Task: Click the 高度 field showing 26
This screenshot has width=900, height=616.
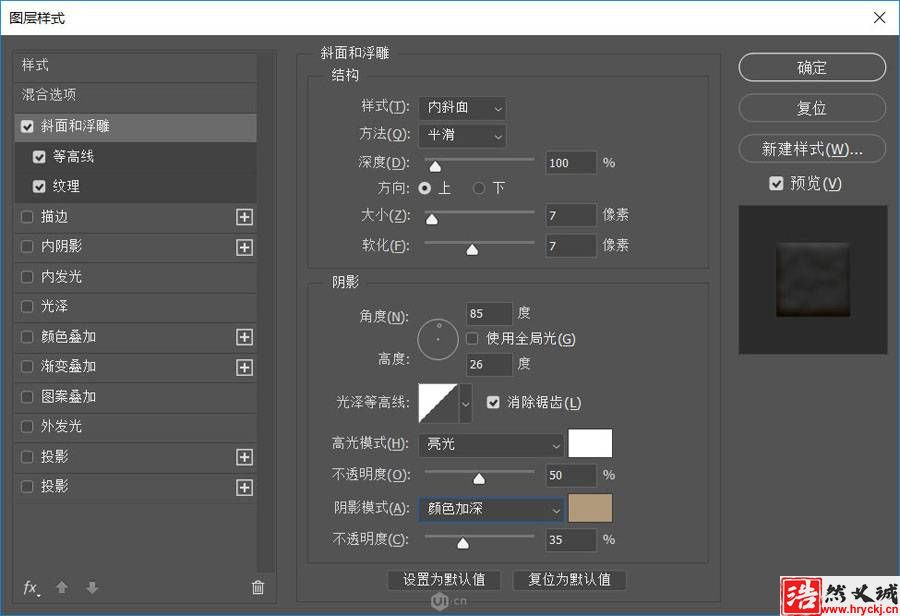Action: 489,365
